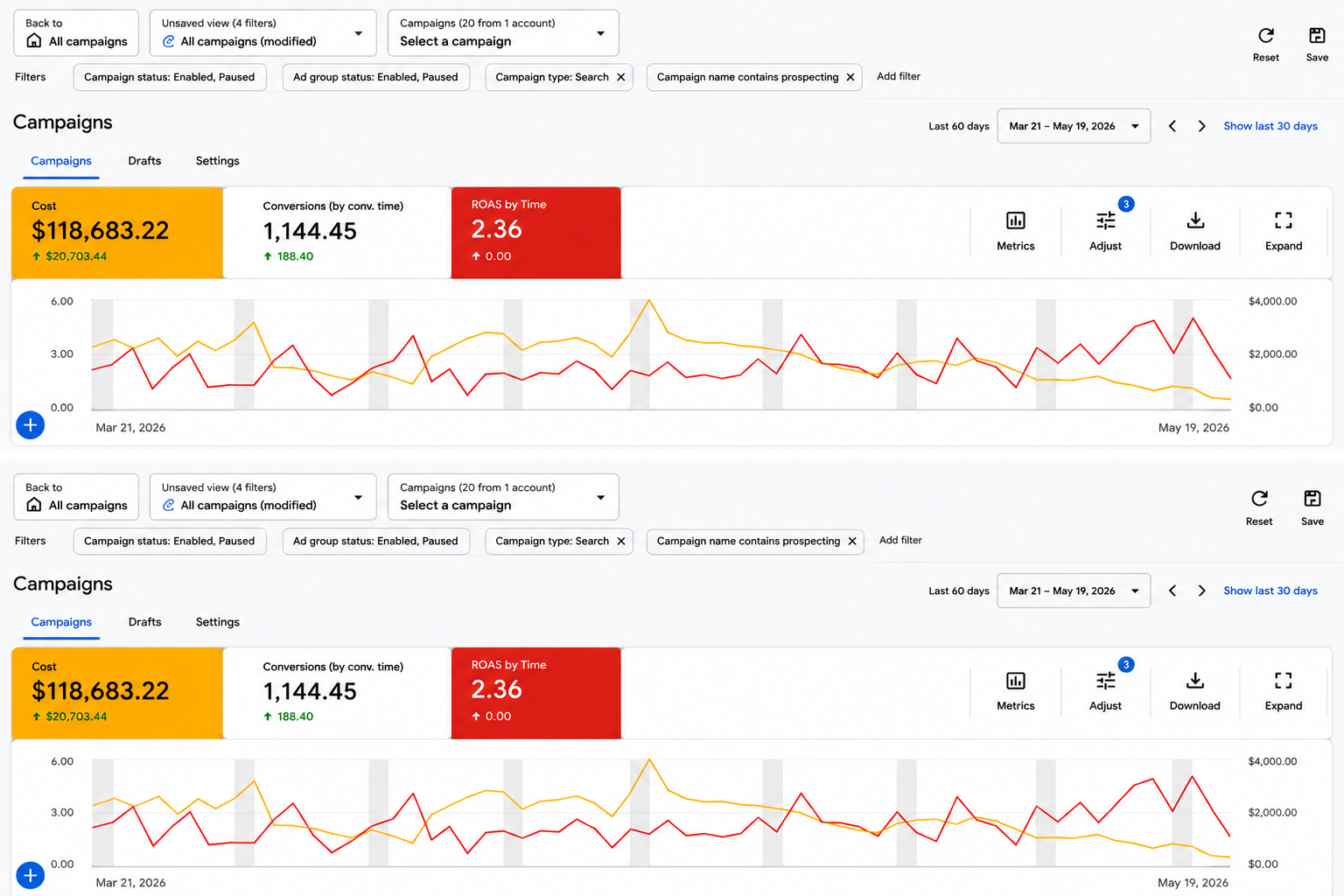Screen dimensions: 1344x896
Task: Go back to All campaigns in bottom panel
Action: point(76,496)
